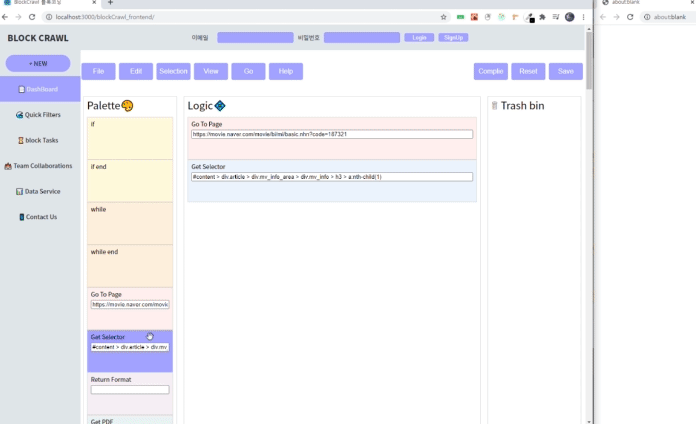The image size is (696, 424).
Task: Click the palette Get Selector input field
Action: (130, 347)
